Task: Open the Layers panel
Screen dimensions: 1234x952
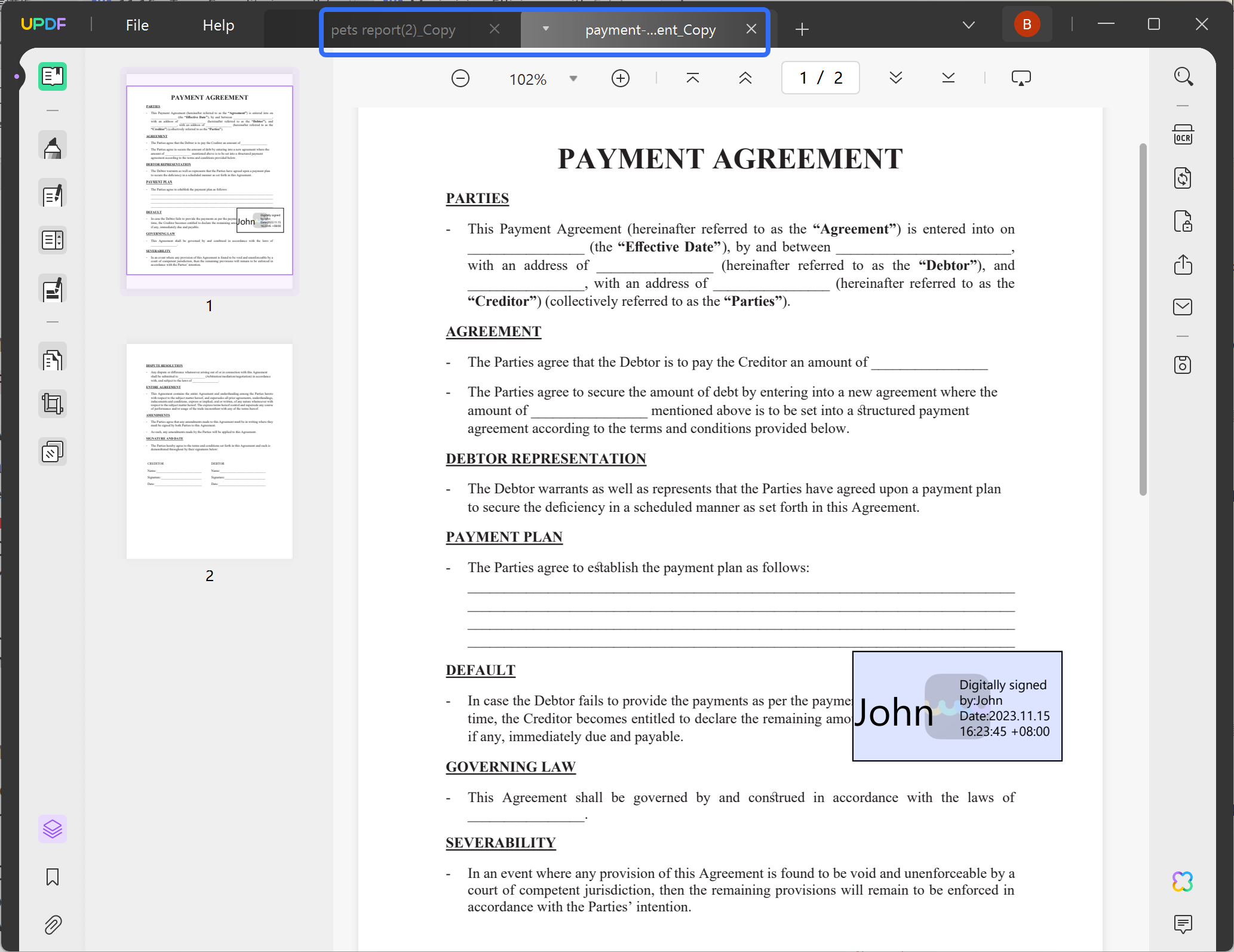Action: coord(53,828)
